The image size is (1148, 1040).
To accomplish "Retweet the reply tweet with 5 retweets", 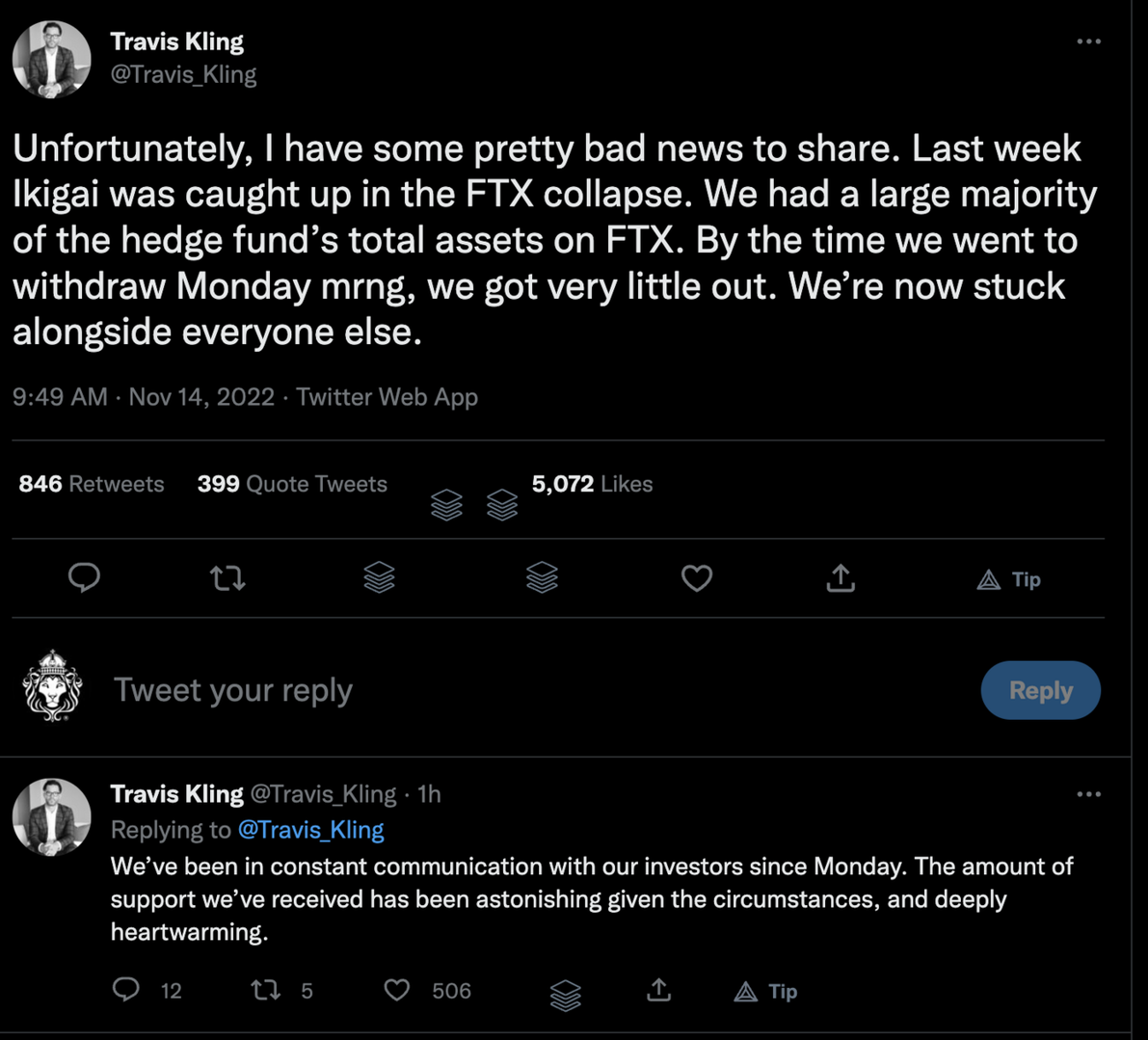I will click(x=265, y=990).
